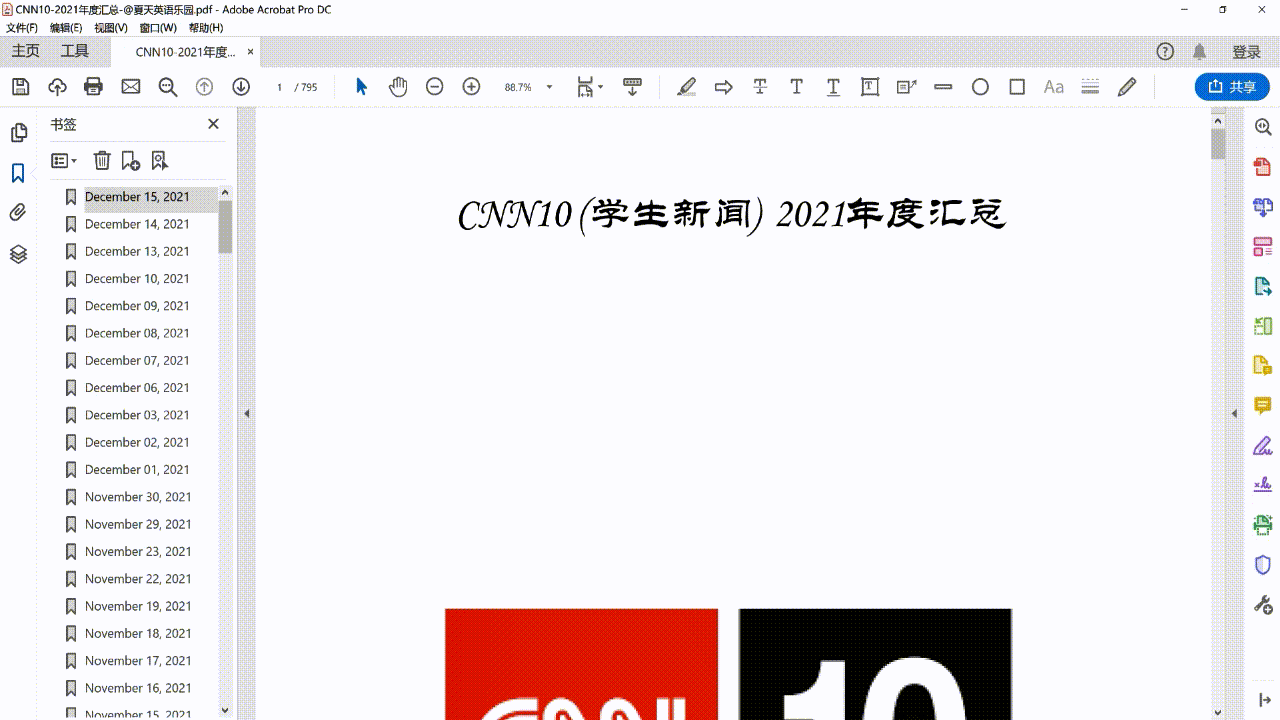Click the scrolling mode keyboard icon
Image resolution: width=1280 pixels, height=720 pixels.
(632, 87)
